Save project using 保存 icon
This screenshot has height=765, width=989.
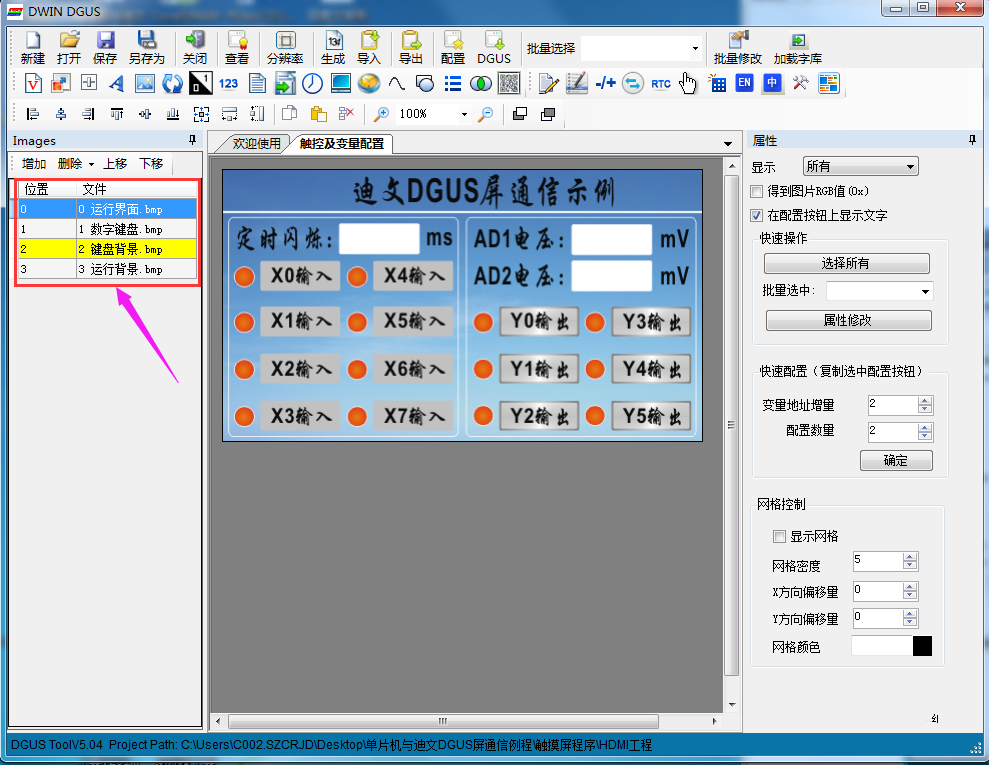(x=105, y=48)
